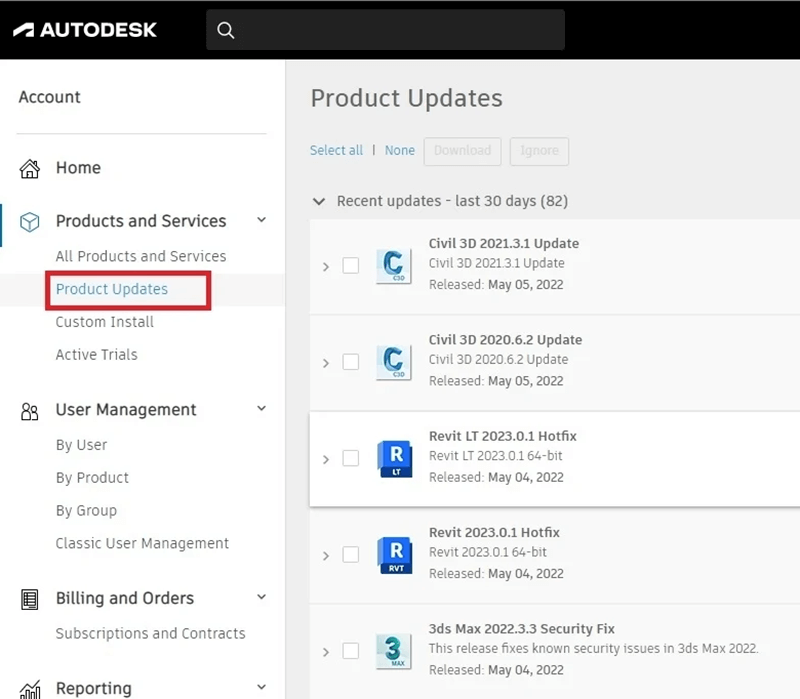Open Custom Install in sidebar

[105, 322]
